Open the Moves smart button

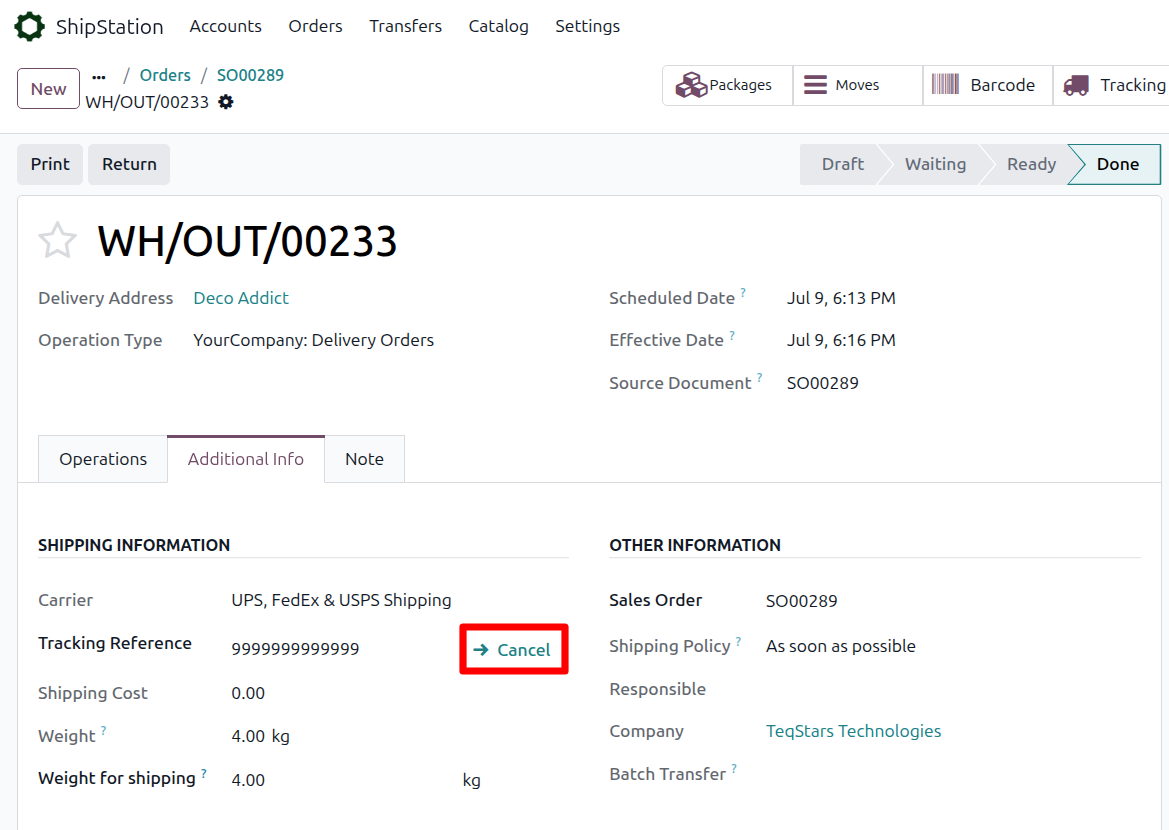click(x=857, y=85)
